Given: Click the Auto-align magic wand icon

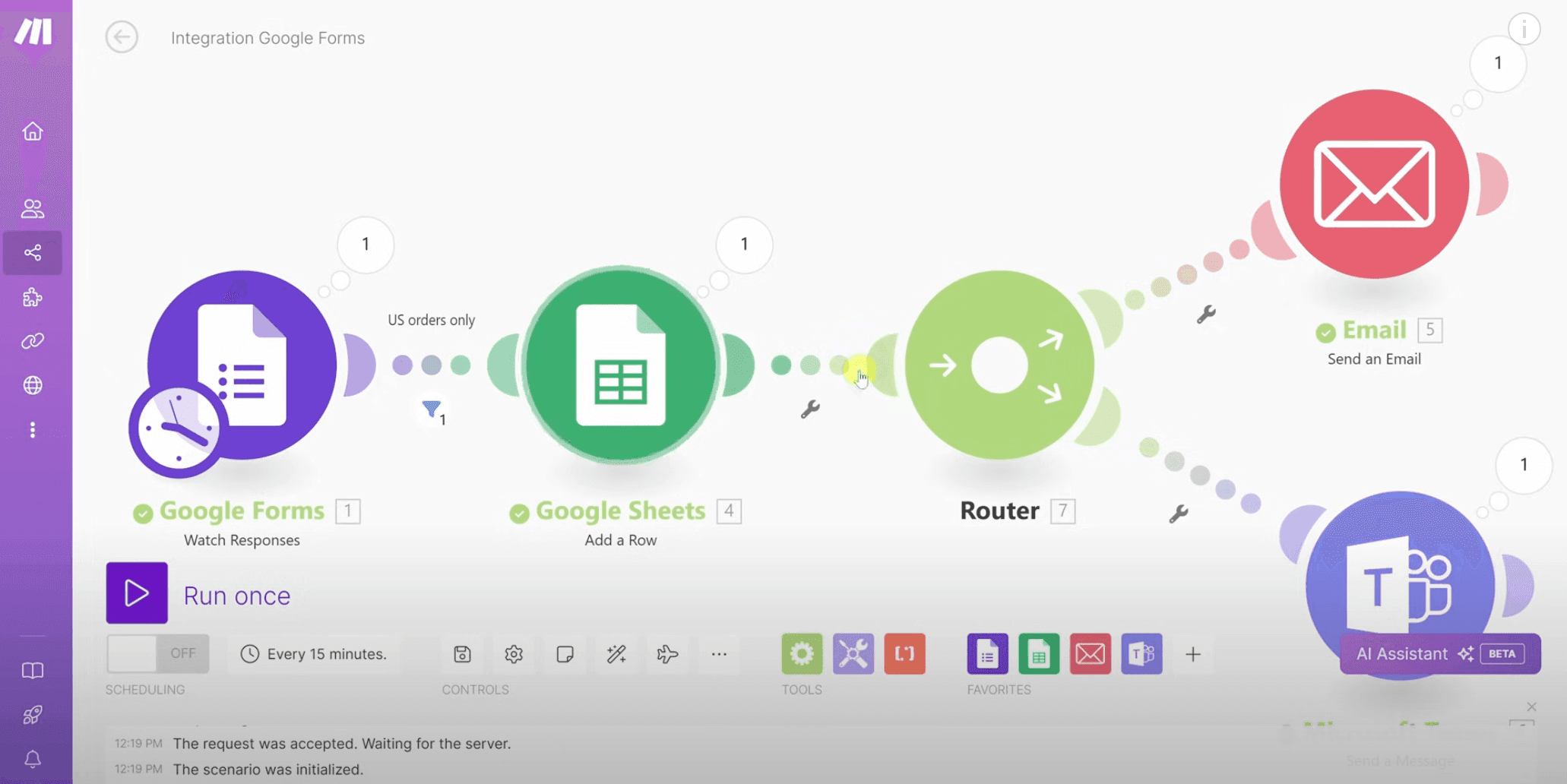Looking at the screenshot, I should click(x=616, y=654).
